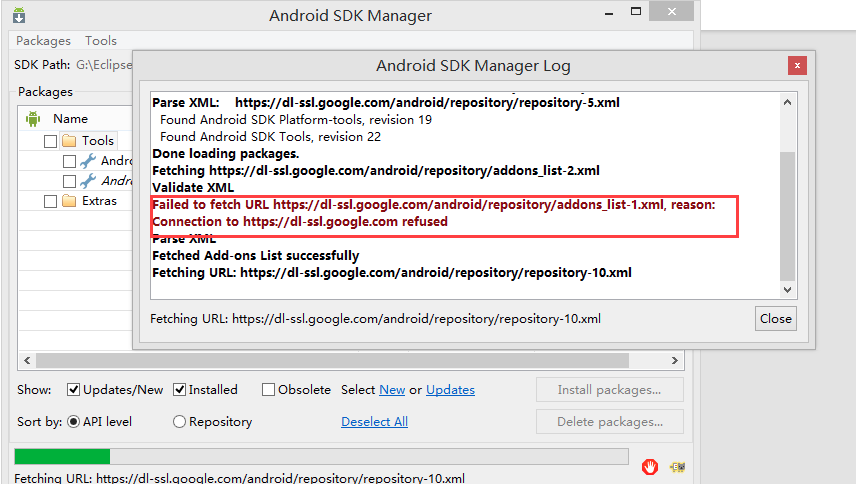Click the log vertical scrollbar thumb

click(787, 216)
